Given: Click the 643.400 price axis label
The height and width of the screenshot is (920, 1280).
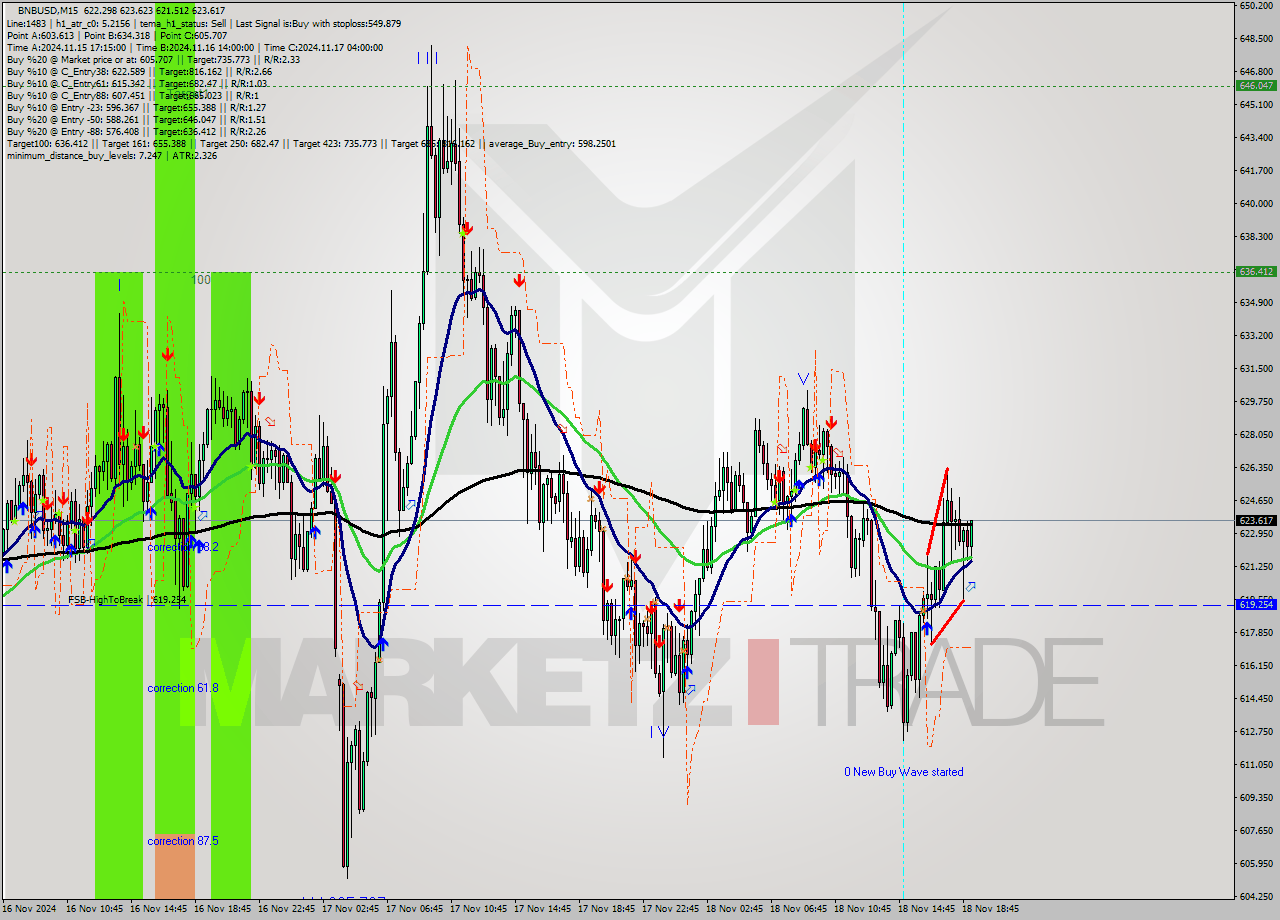Looking at the screenshot, I should pyautogui.click(x=1256, y=138).
